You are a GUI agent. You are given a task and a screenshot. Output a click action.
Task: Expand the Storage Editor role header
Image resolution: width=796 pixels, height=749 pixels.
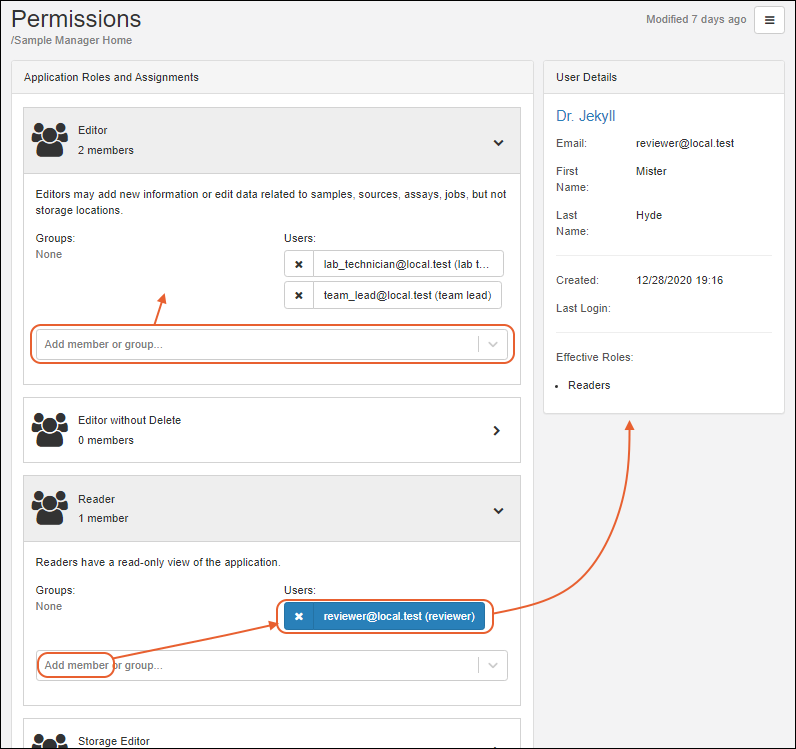coord(272,740)
